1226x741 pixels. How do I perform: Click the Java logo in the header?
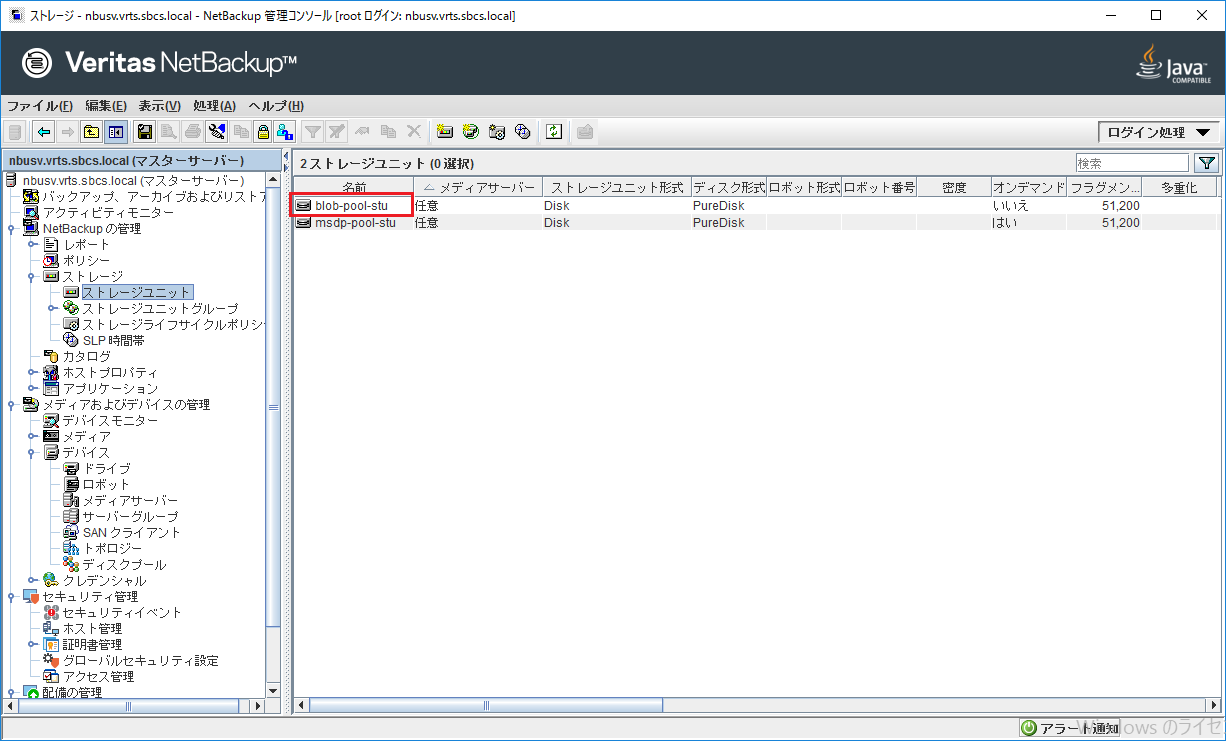click(x=1174, y=63)
